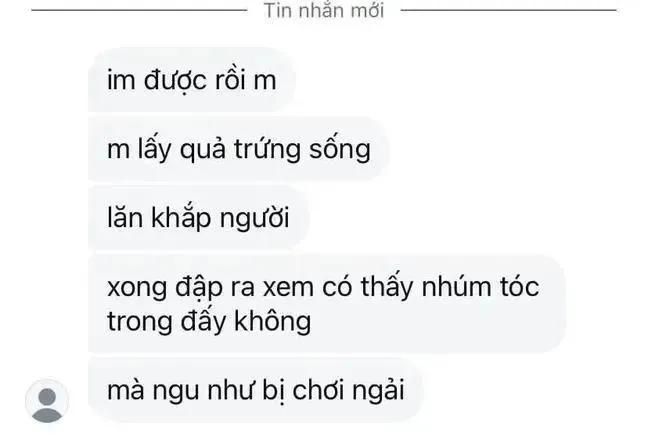Image resolution: width=648 pixels, height=444 pixels.
Task: Click message starting 'xong đập ra xem'
Action: point(326,304)
